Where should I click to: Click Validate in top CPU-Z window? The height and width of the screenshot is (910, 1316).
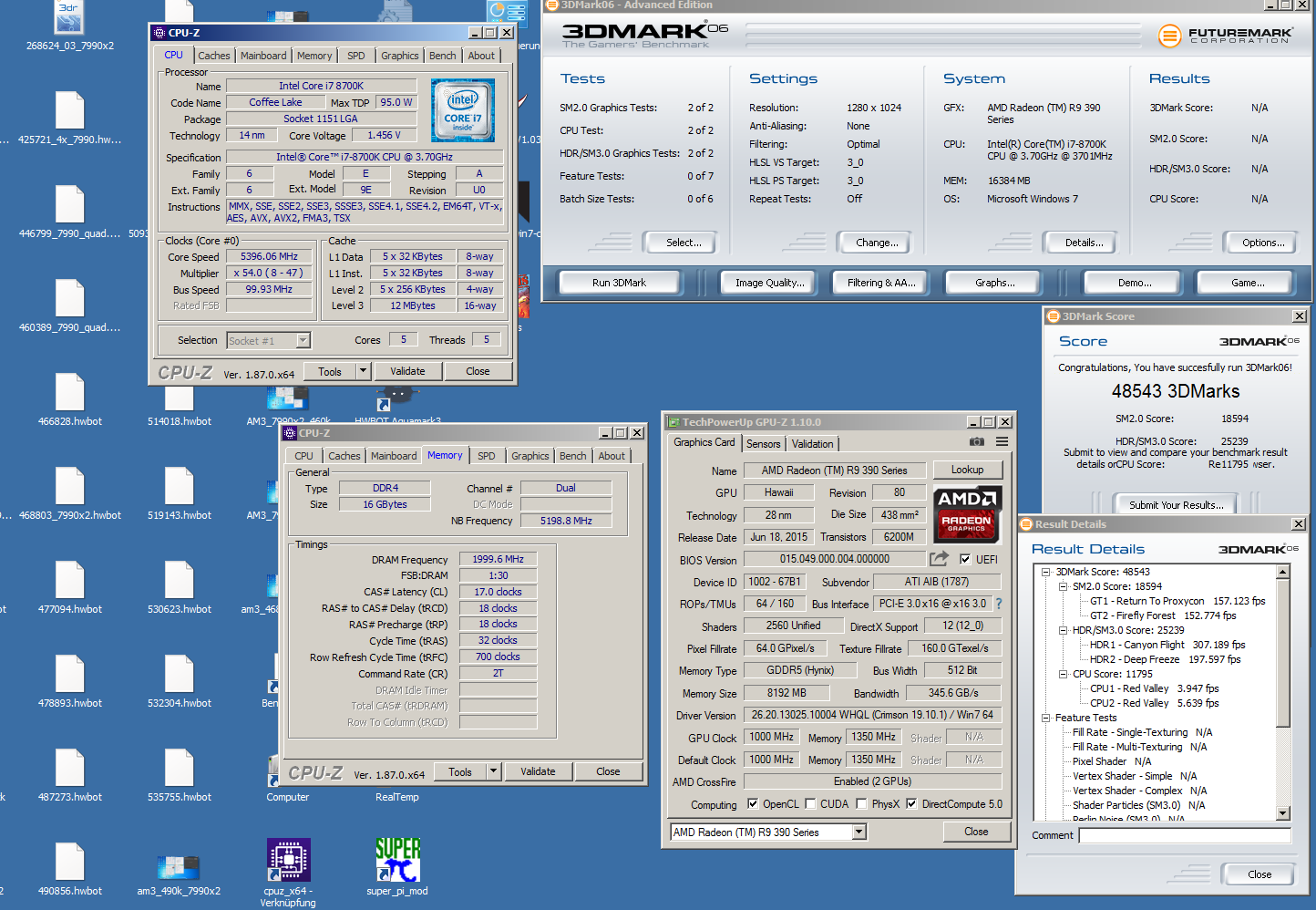coord(407,371)
